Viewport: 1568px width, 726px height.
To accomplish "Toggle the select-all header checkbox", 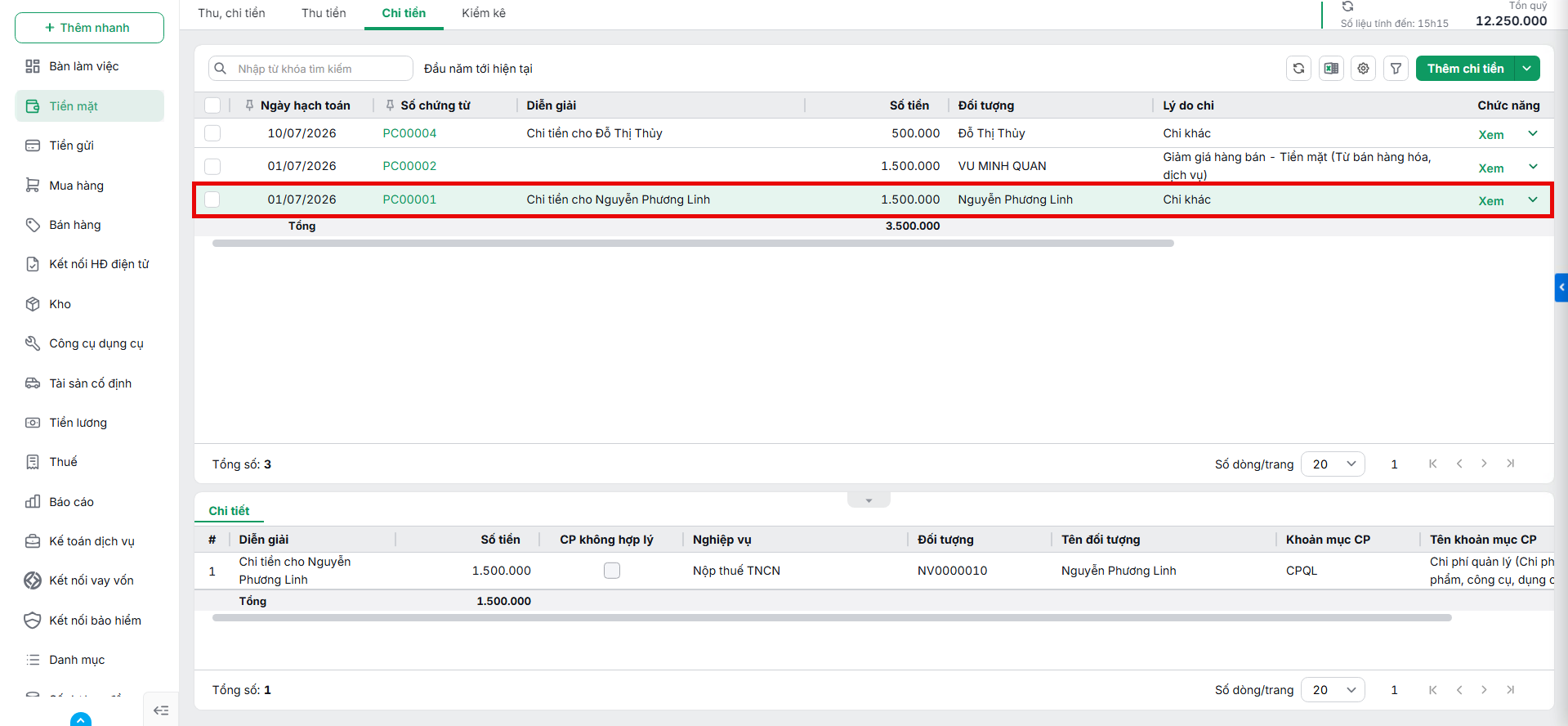I will 212,105.
